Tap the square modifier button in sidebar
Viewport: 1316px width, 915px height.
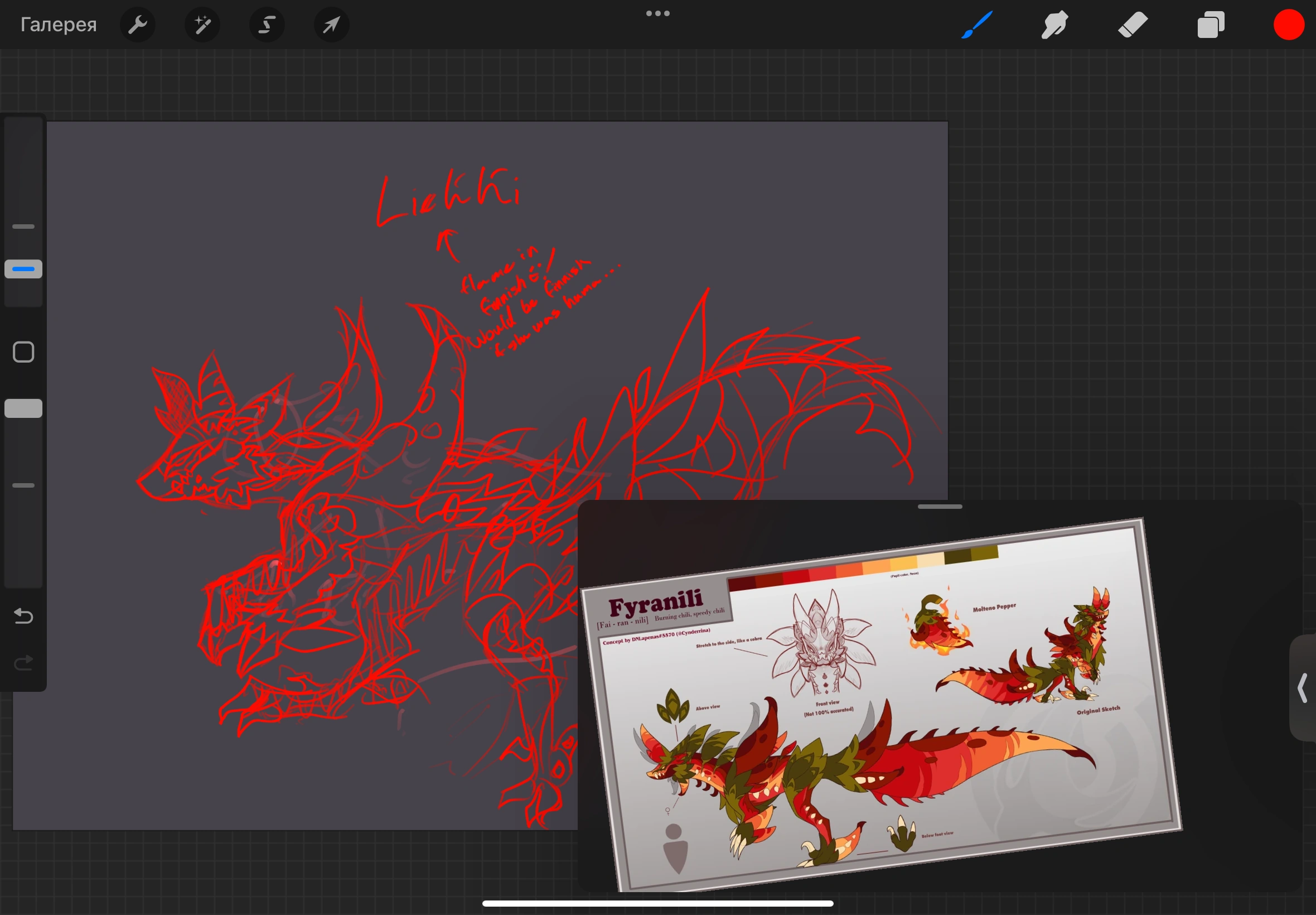pos(23,352)
